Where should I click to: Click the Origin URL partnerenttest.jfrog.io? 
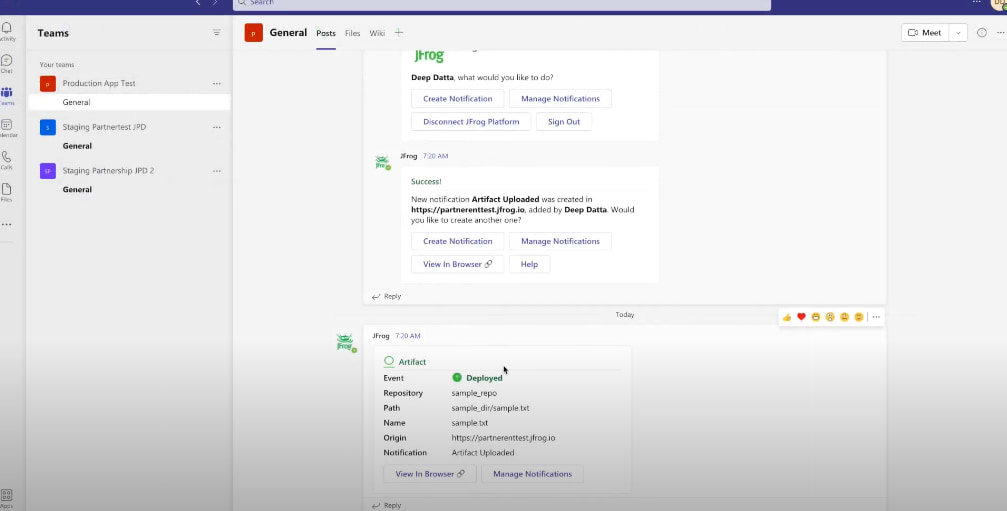pos(503,438)
